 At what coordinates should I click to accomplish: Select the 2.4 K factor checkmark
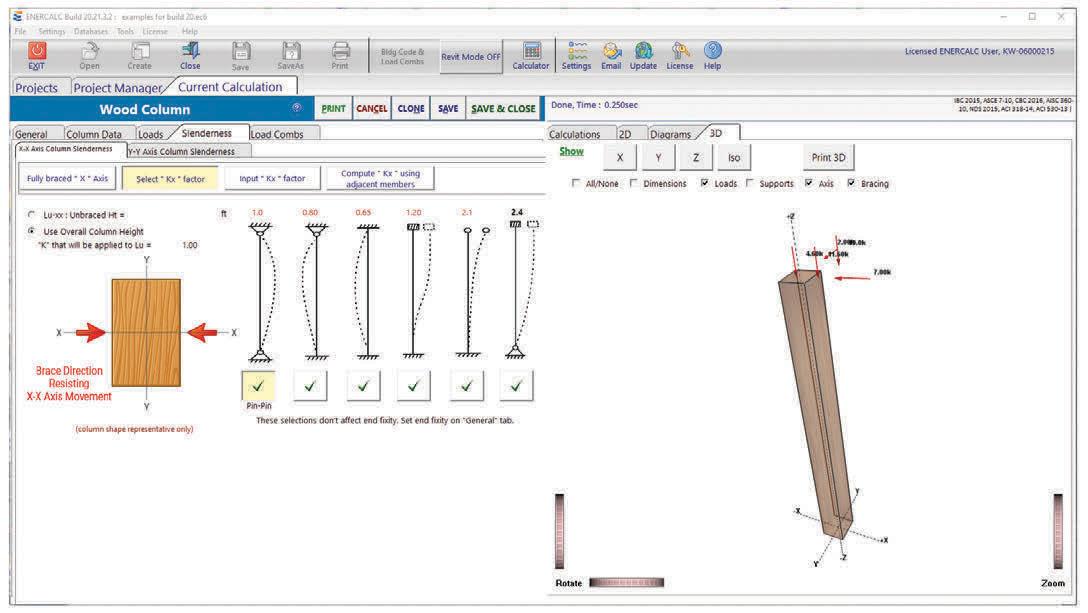[x=516, y=385]
